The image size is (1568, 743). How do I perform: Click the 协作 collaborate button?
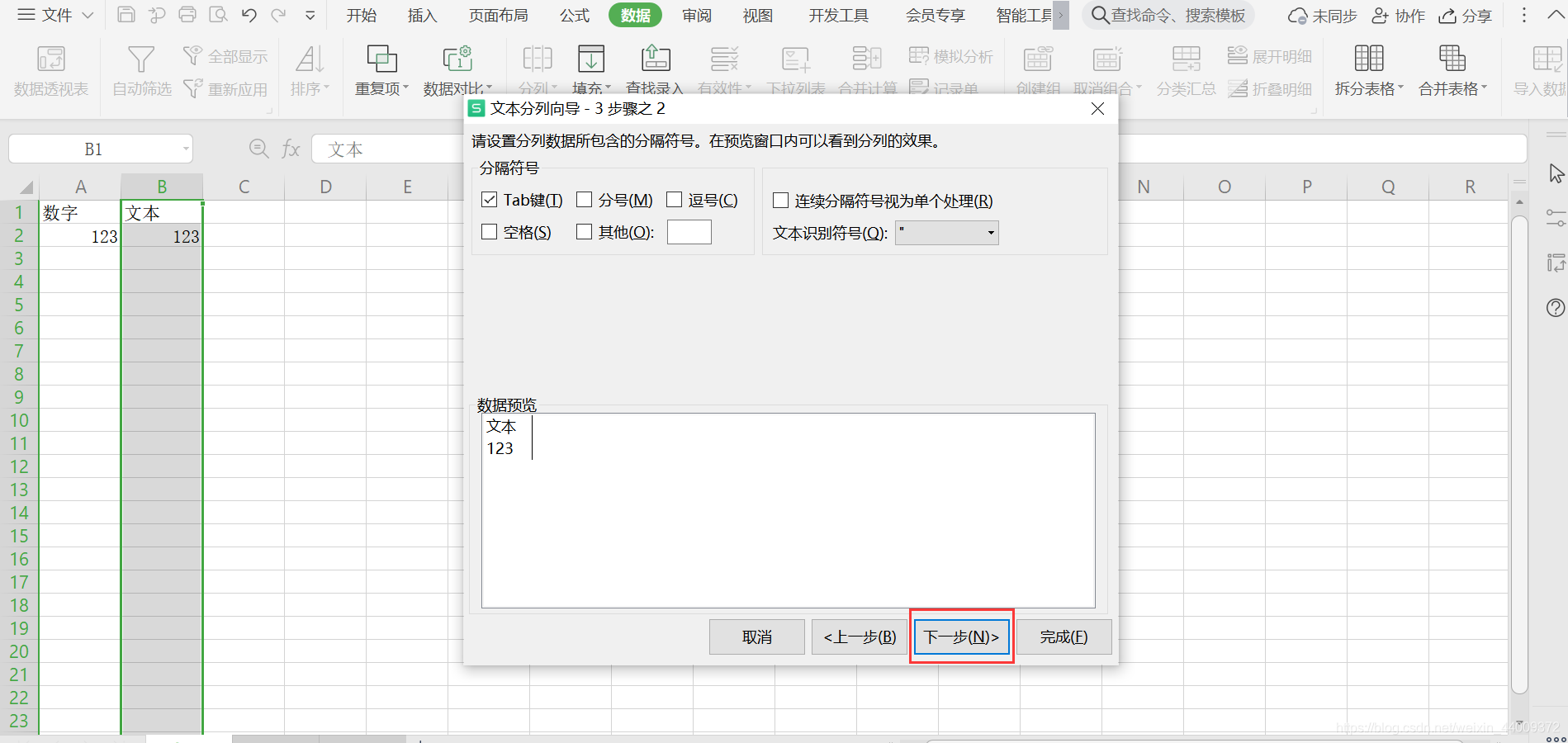[1398, 16]
